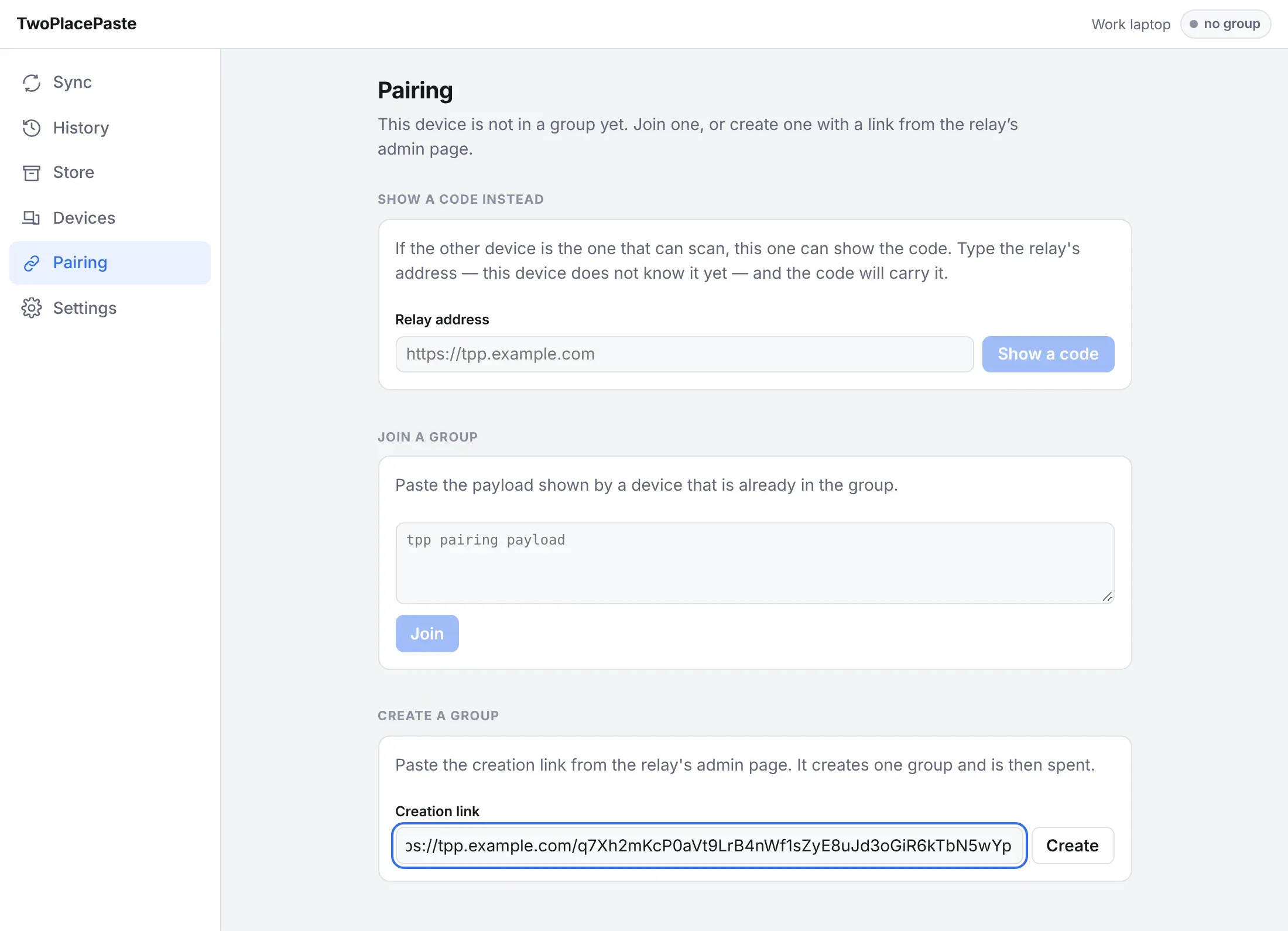Click the Sync refresh icon in sidebar

click(32, 83)
